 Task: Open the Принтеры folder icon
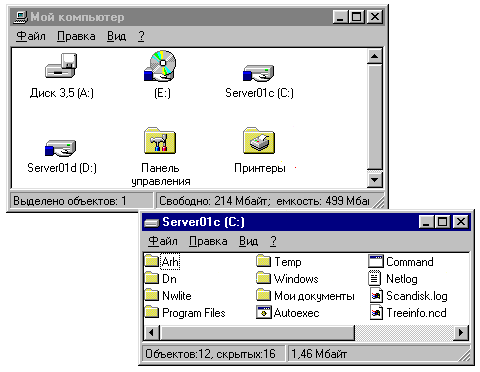[x=259, y=140]
